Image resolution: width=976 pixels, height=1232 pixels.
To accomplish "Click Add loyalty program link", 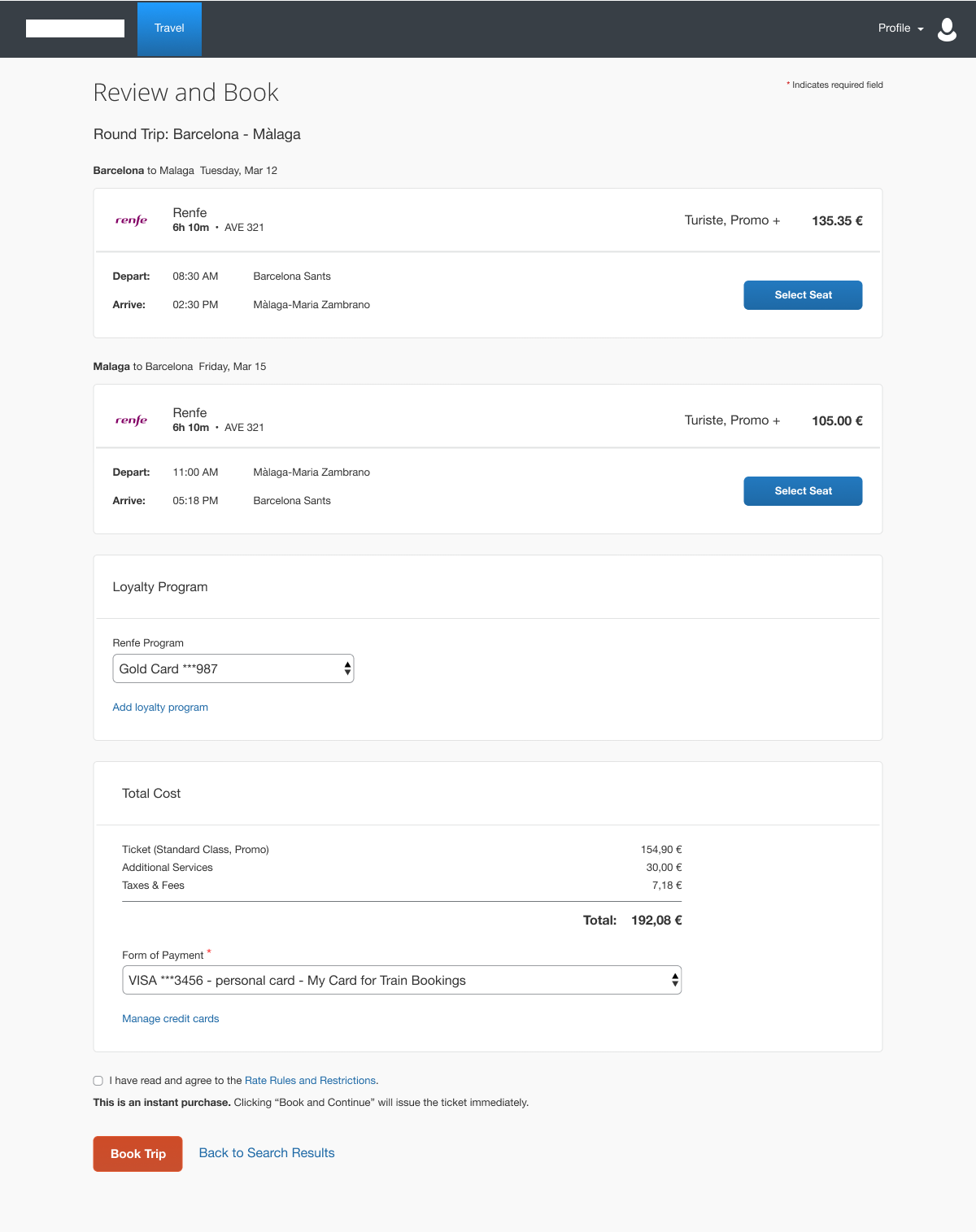I will tap(160, 707).
